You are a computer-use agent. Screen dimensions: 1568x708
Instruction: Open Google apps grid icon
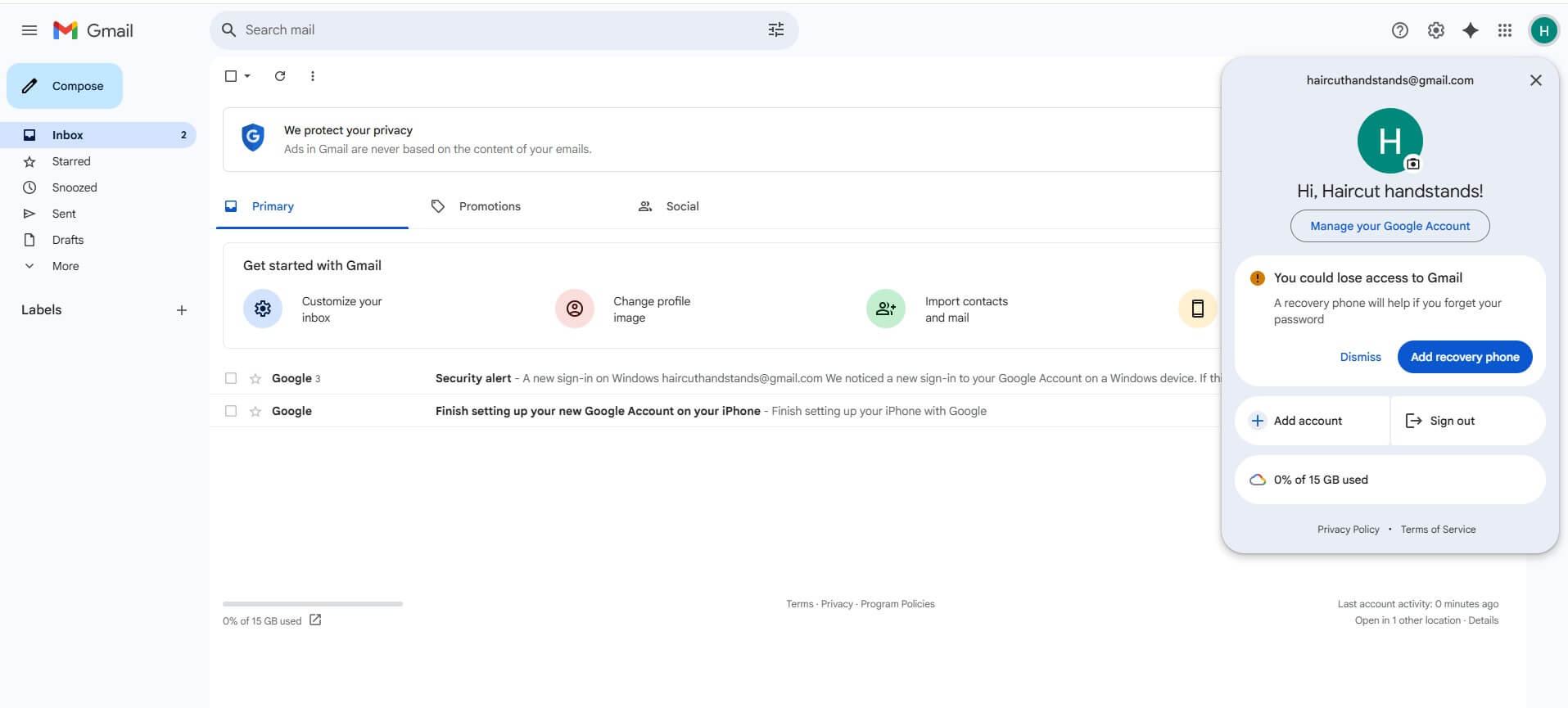tap(1505, 30)
